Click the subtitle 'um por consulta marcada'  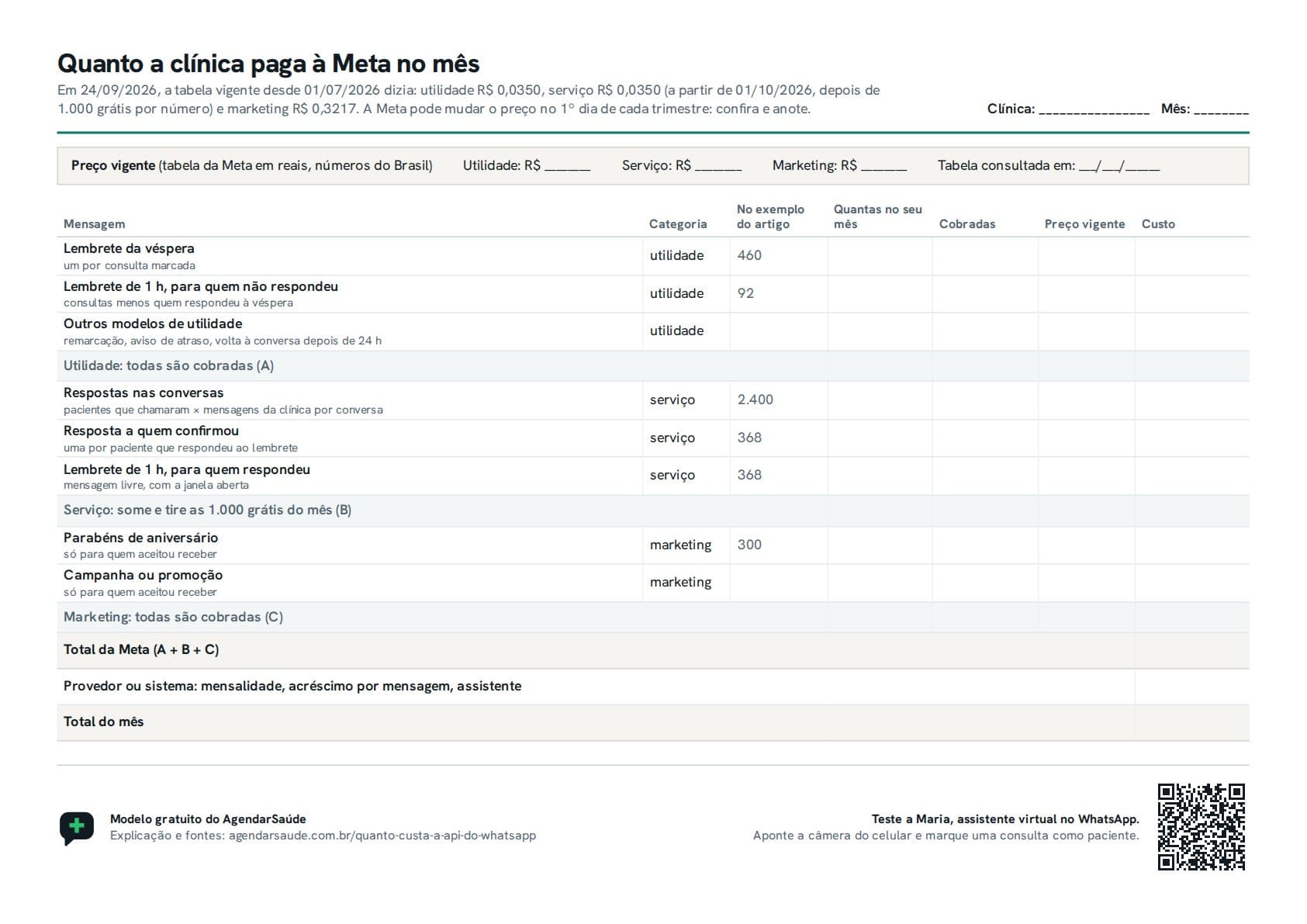(x=130, y=265)
